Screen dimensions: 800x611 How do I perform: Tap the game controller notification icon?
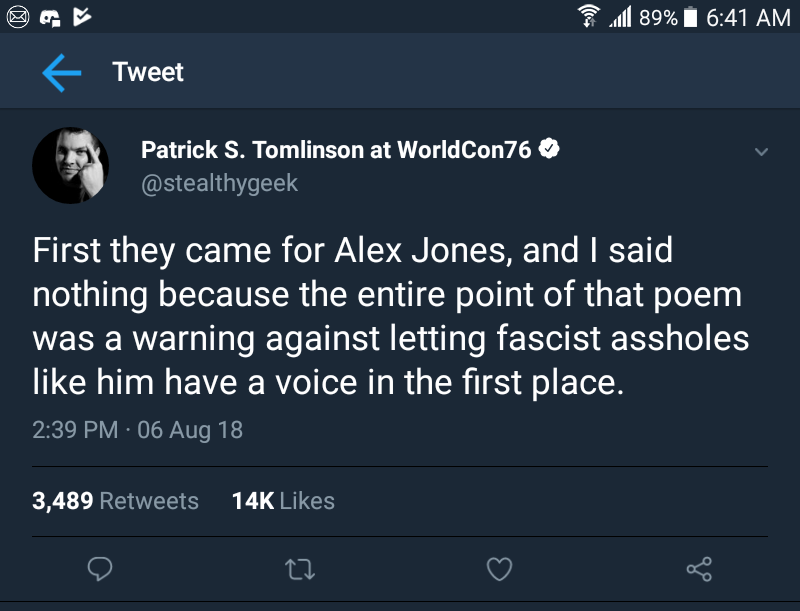coord(49,17)
